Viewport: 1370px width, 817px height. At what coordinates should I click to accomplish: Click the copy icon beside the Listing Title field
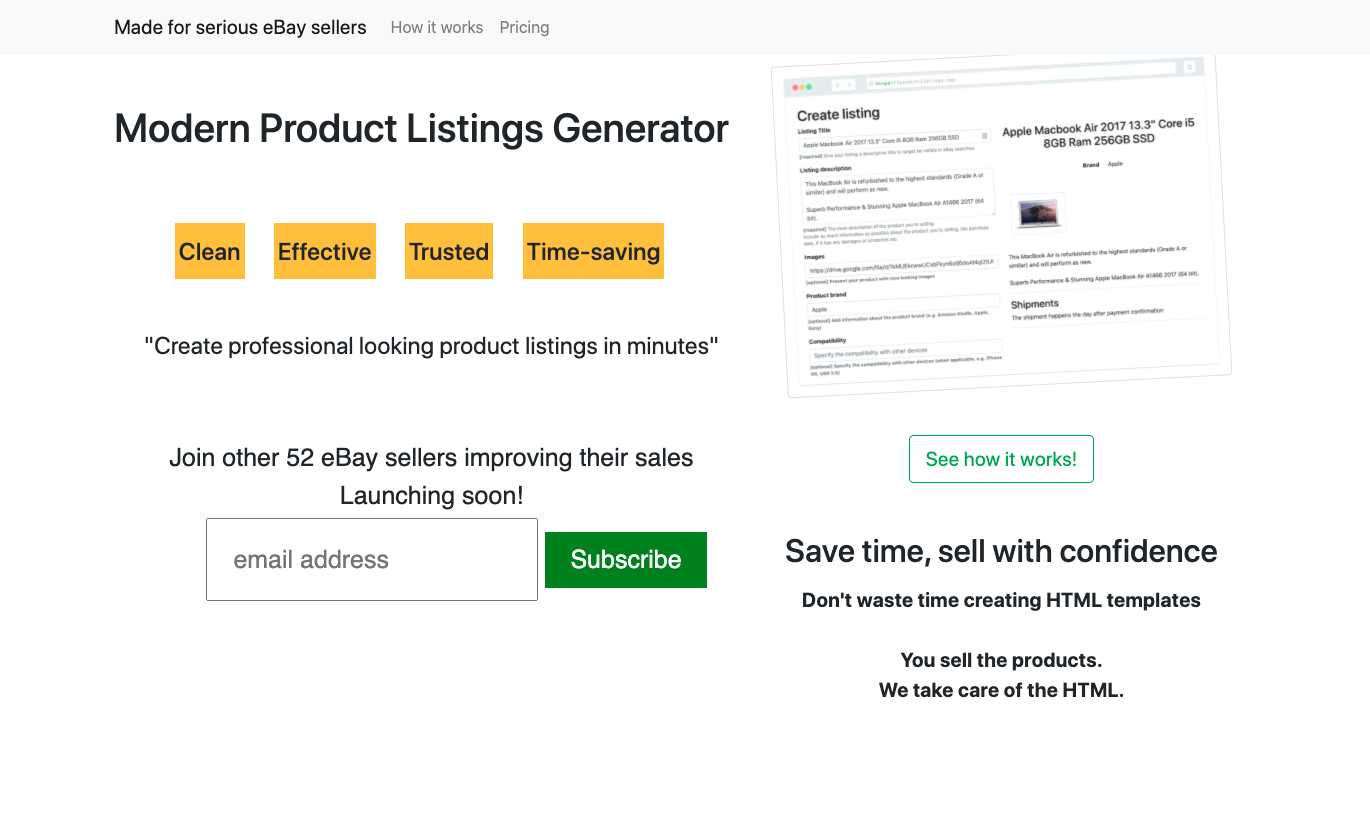(984, 136)
